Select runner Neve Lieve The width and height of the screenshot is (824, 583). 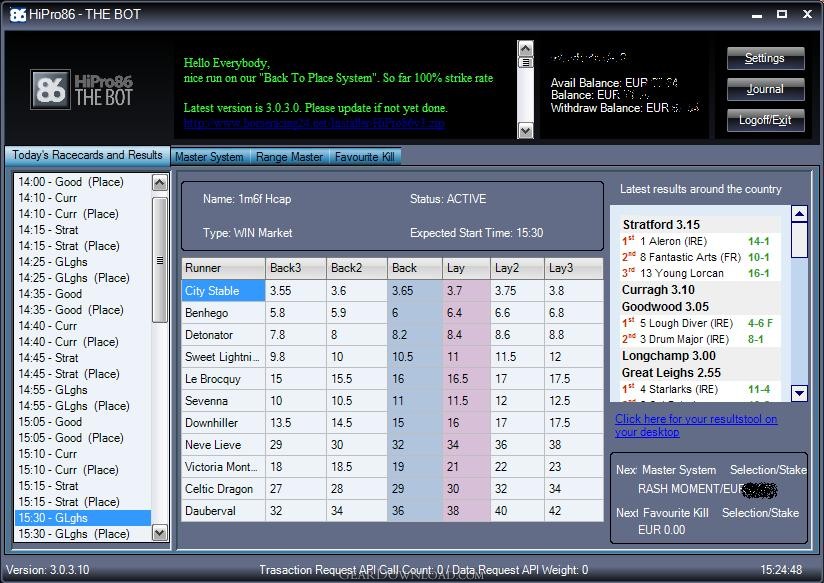[223, 445]
